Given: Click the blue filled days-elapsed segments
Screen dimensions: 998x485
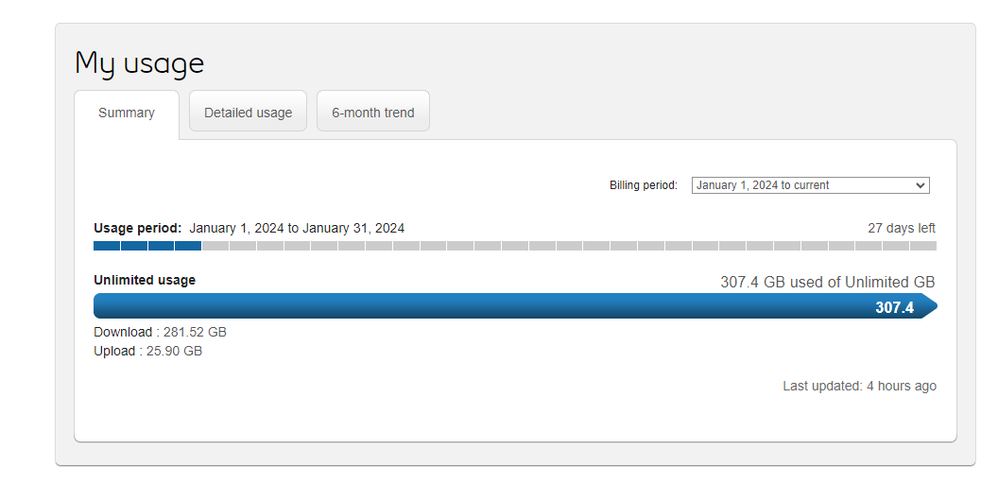Looking at the screenshot, I should tap(147, 246).
